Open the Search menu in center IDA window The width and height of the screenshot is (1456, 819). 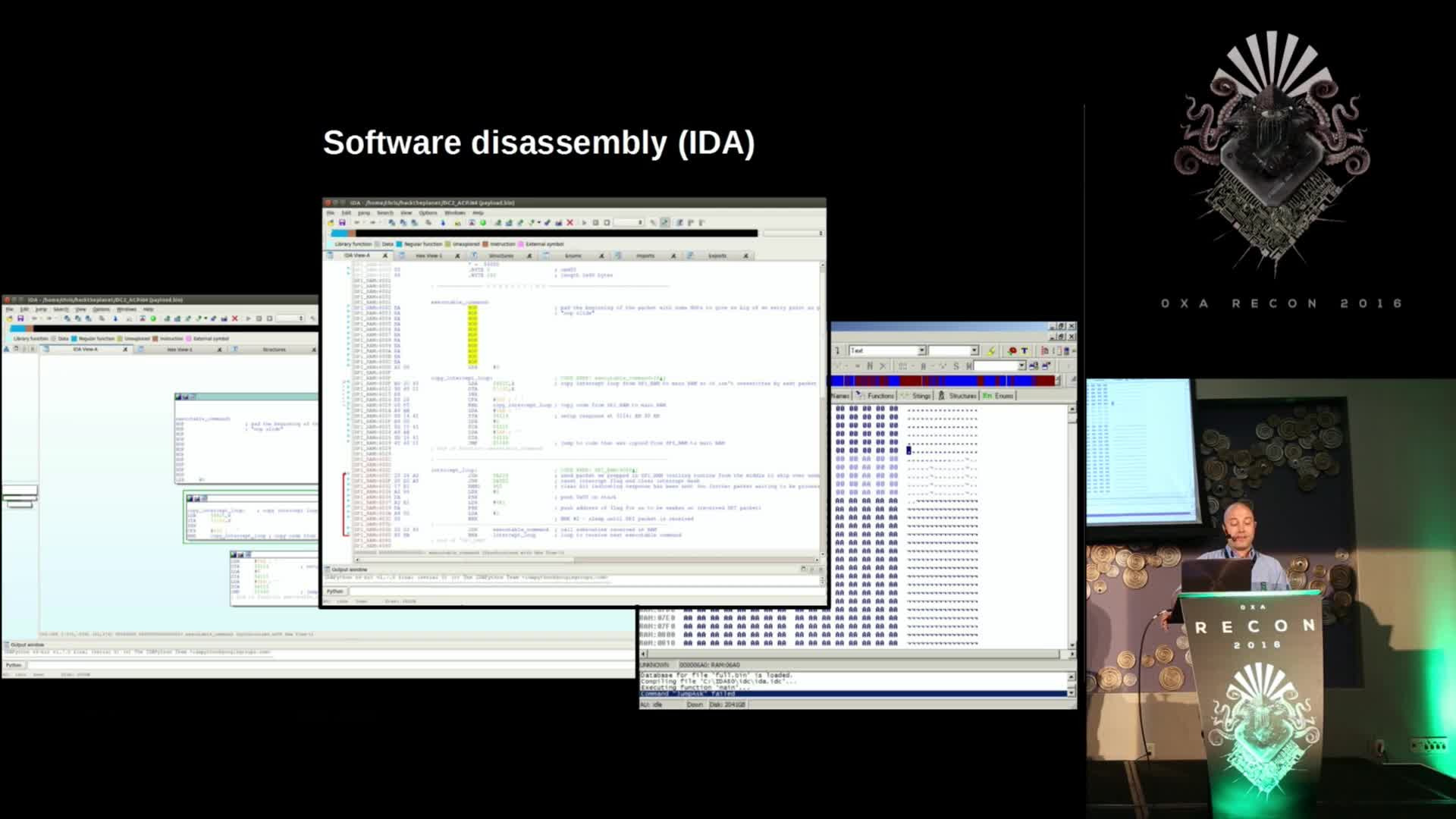pos(385,213)
